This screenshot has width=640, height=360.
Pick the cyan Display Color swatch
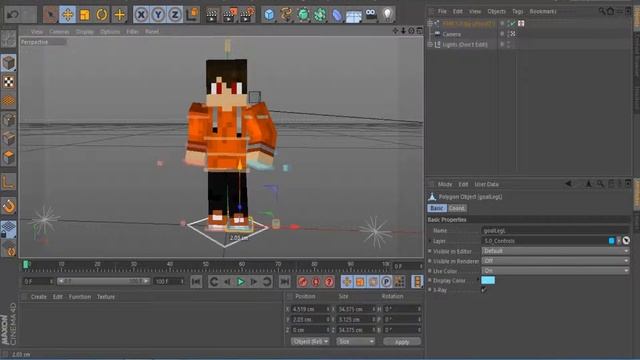click(x=488, y=280)
